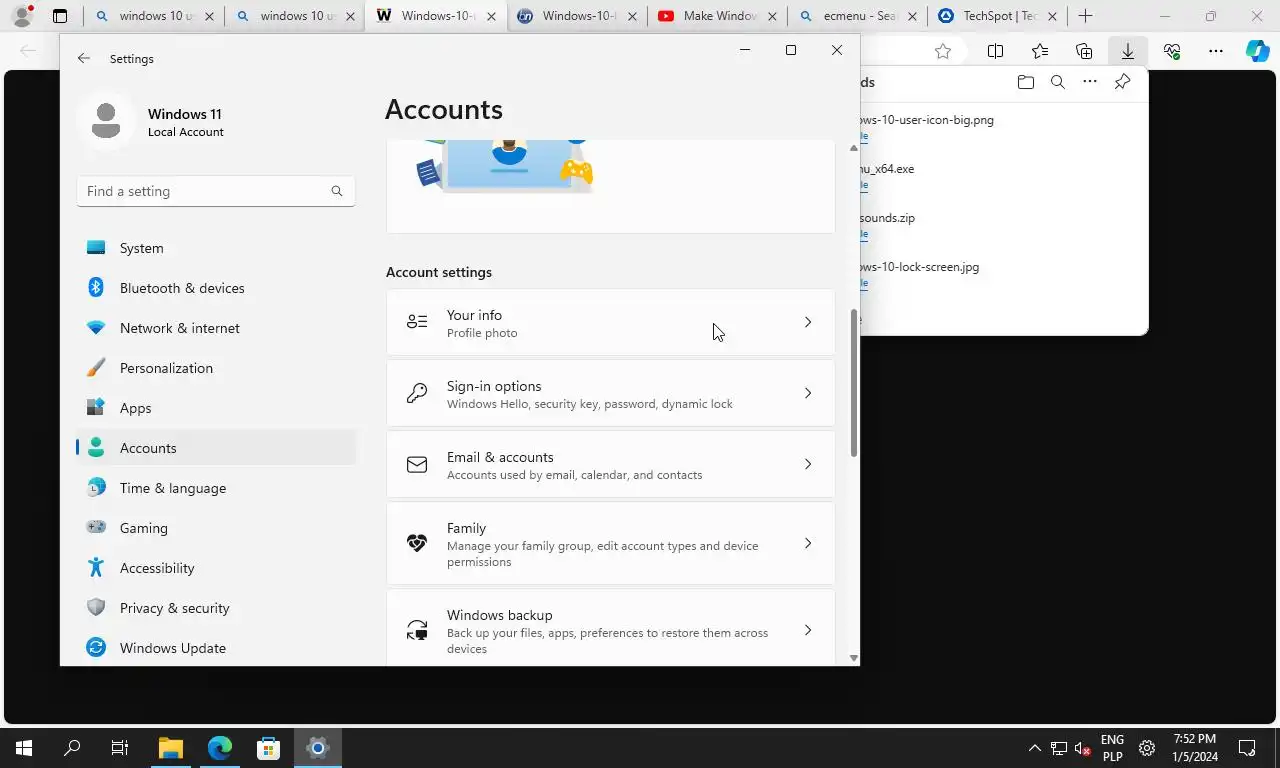Expand Sign-in options chevron arrow

pyautogui.click(x=808, y=393)
